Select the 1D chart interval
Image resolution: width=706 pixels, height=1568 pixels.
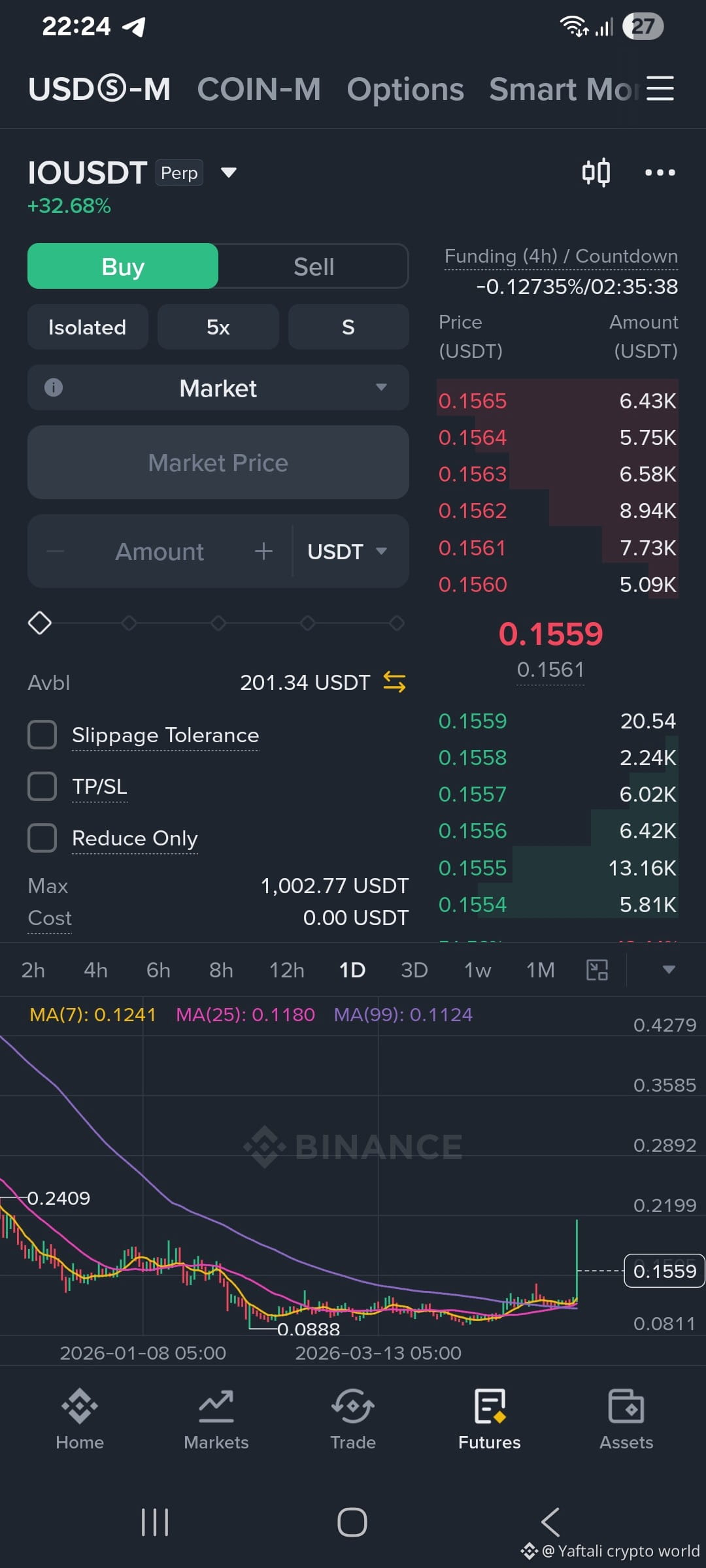[x=352, y=970]
